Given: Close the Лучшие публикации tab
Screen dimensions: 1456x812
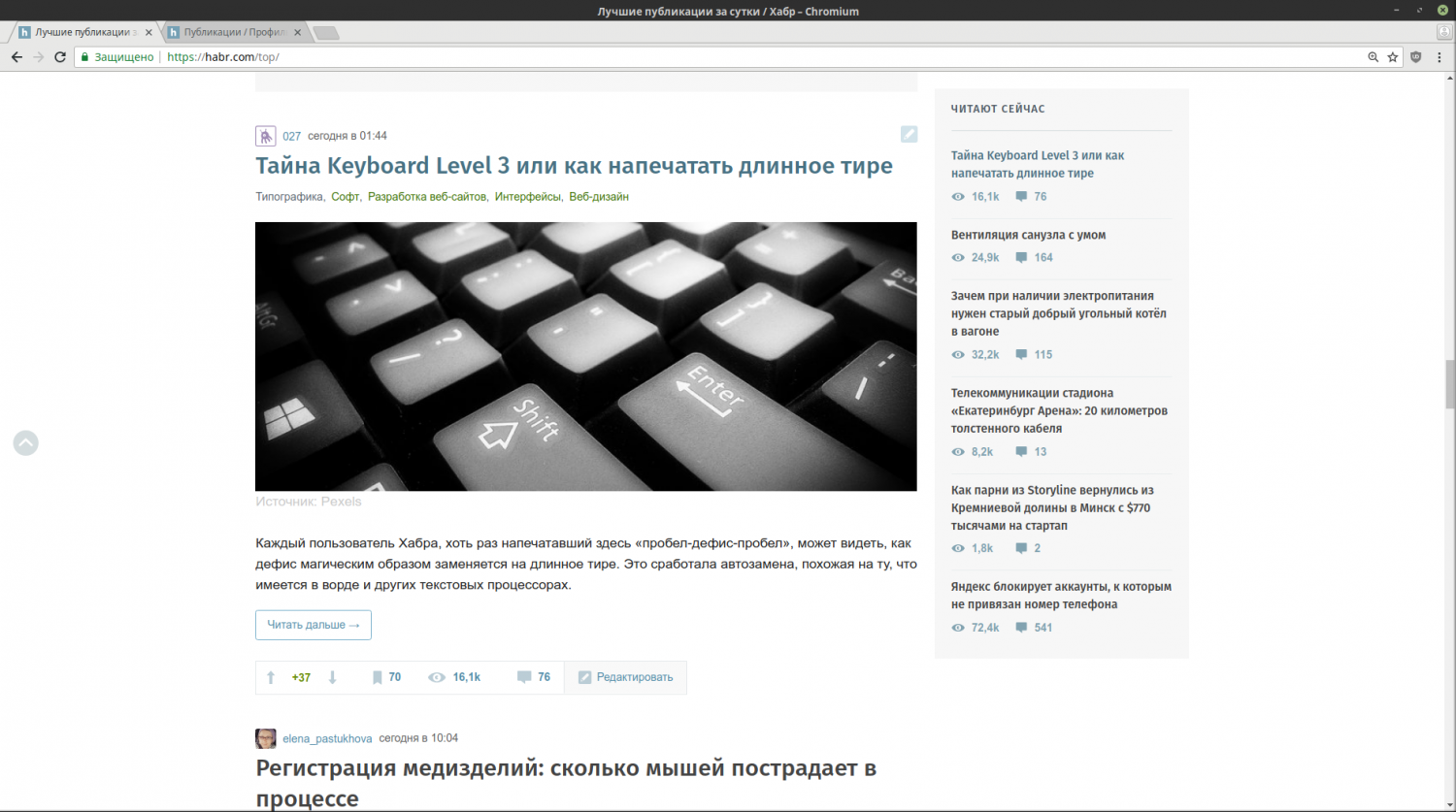Looking at the screenshot, I should coord(149,32).
